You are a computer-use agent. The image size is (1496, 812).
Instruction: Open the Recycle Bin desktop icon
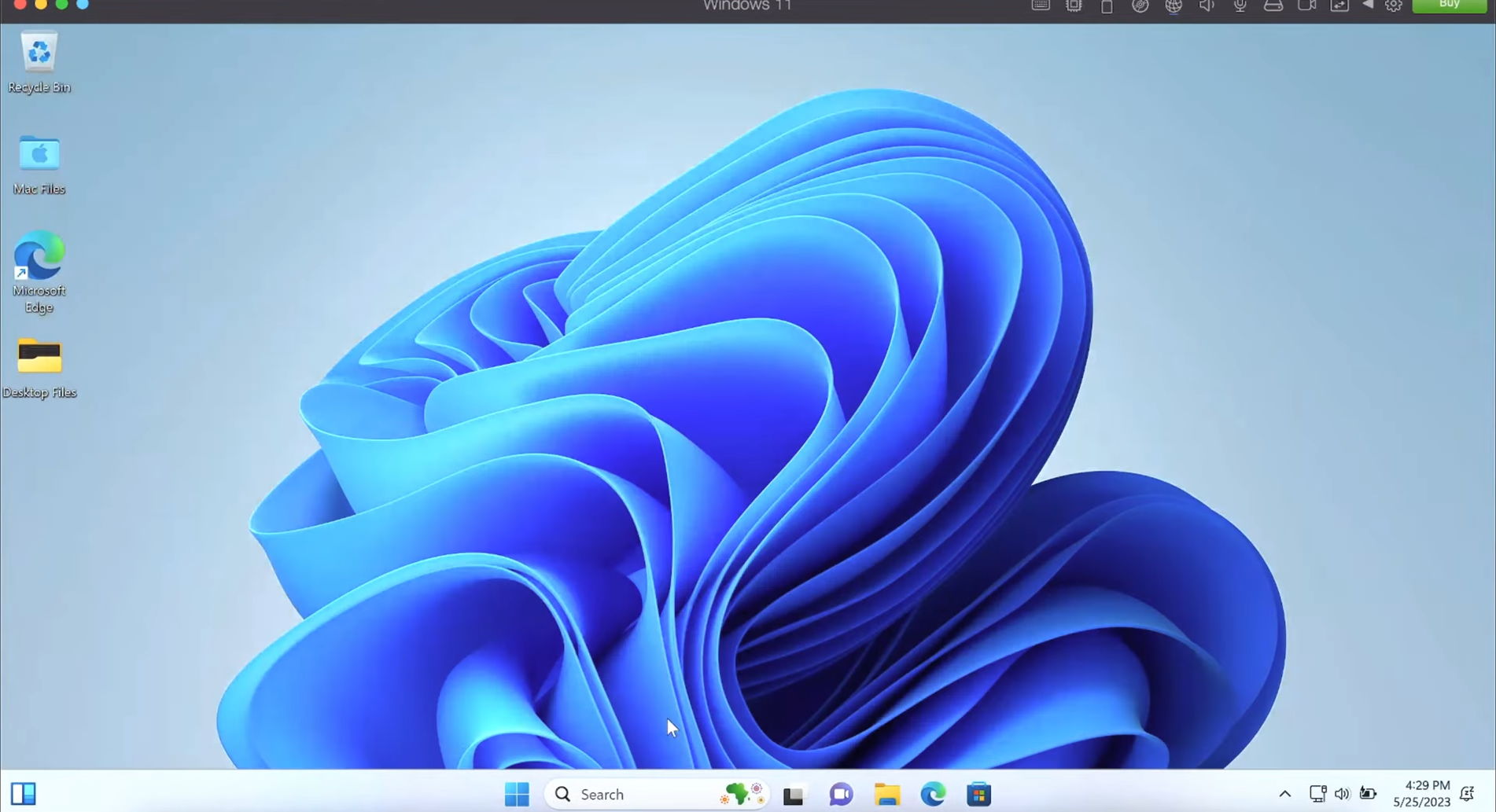(x=39, y=53)
